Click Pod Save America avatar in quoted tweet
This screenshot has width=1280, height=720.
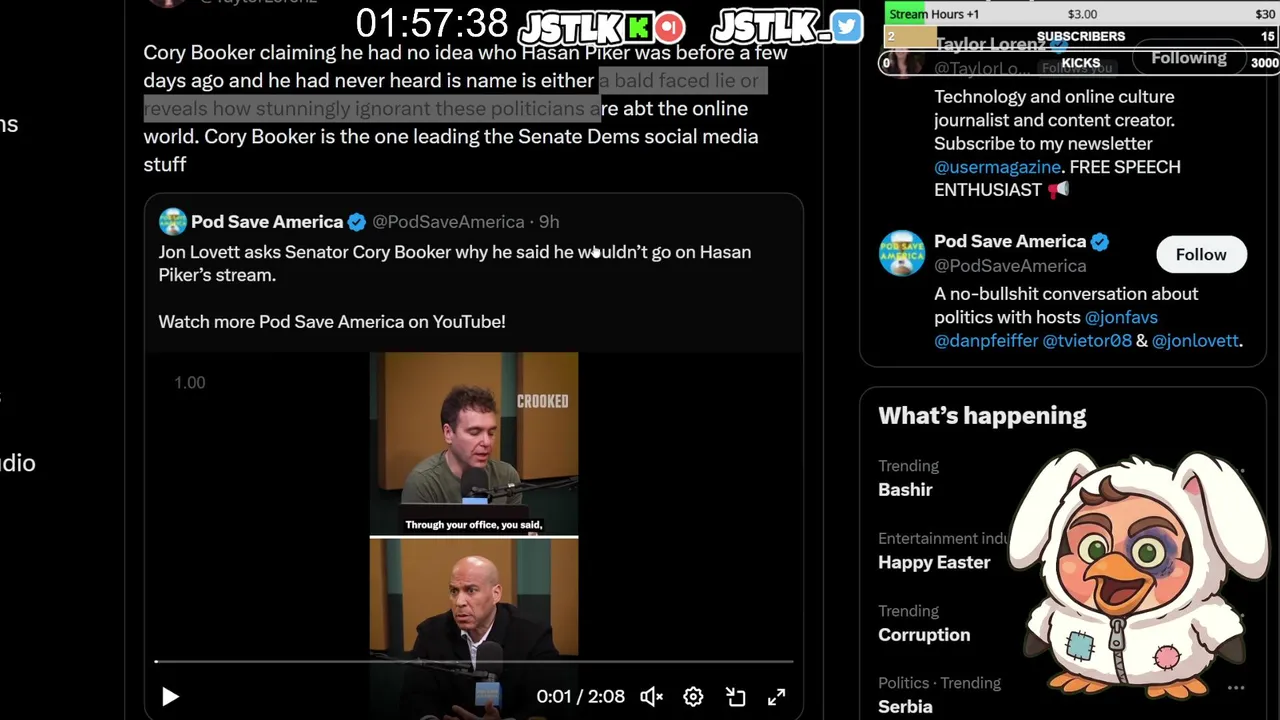[x=172, y=222]
